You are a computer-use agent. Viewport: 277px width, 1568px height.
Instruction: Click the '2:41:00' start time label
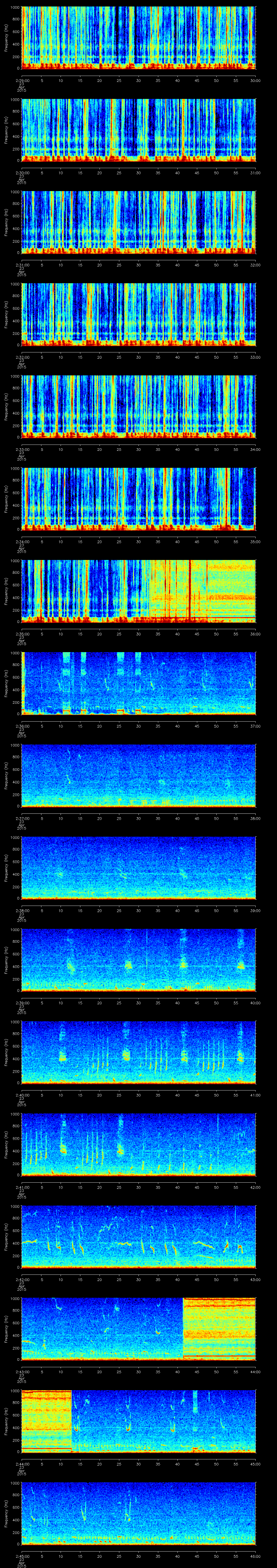[x=22, y=1187]
